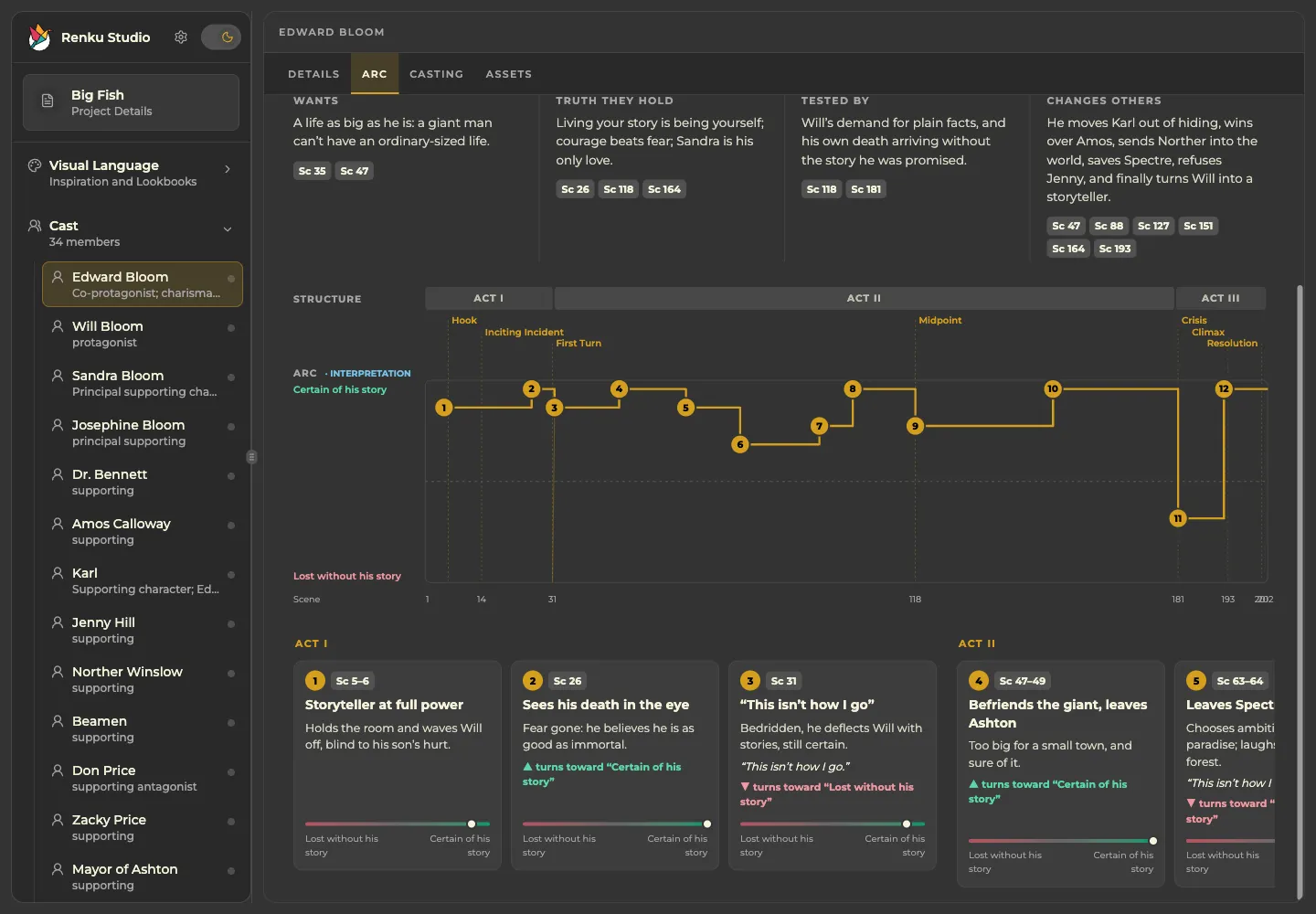Adjust the slider on Storyteller at full power card
Screen dimensions: 1316x914
pyautogui.click(x=472, y=824)
